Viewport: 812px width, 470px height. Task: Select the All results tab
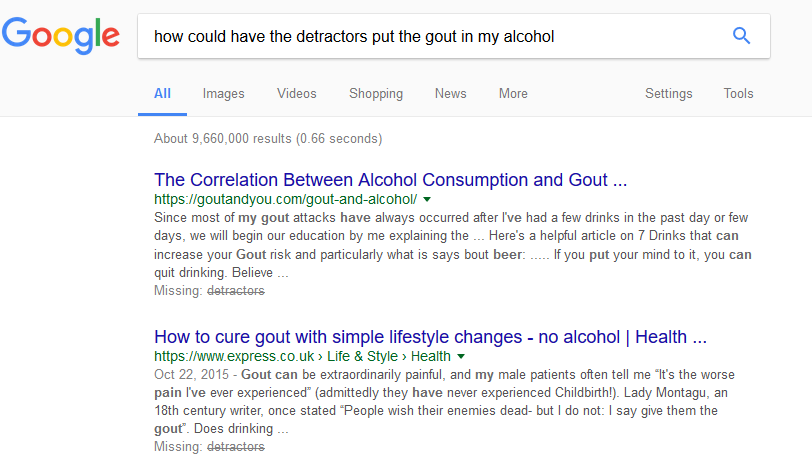162,94
